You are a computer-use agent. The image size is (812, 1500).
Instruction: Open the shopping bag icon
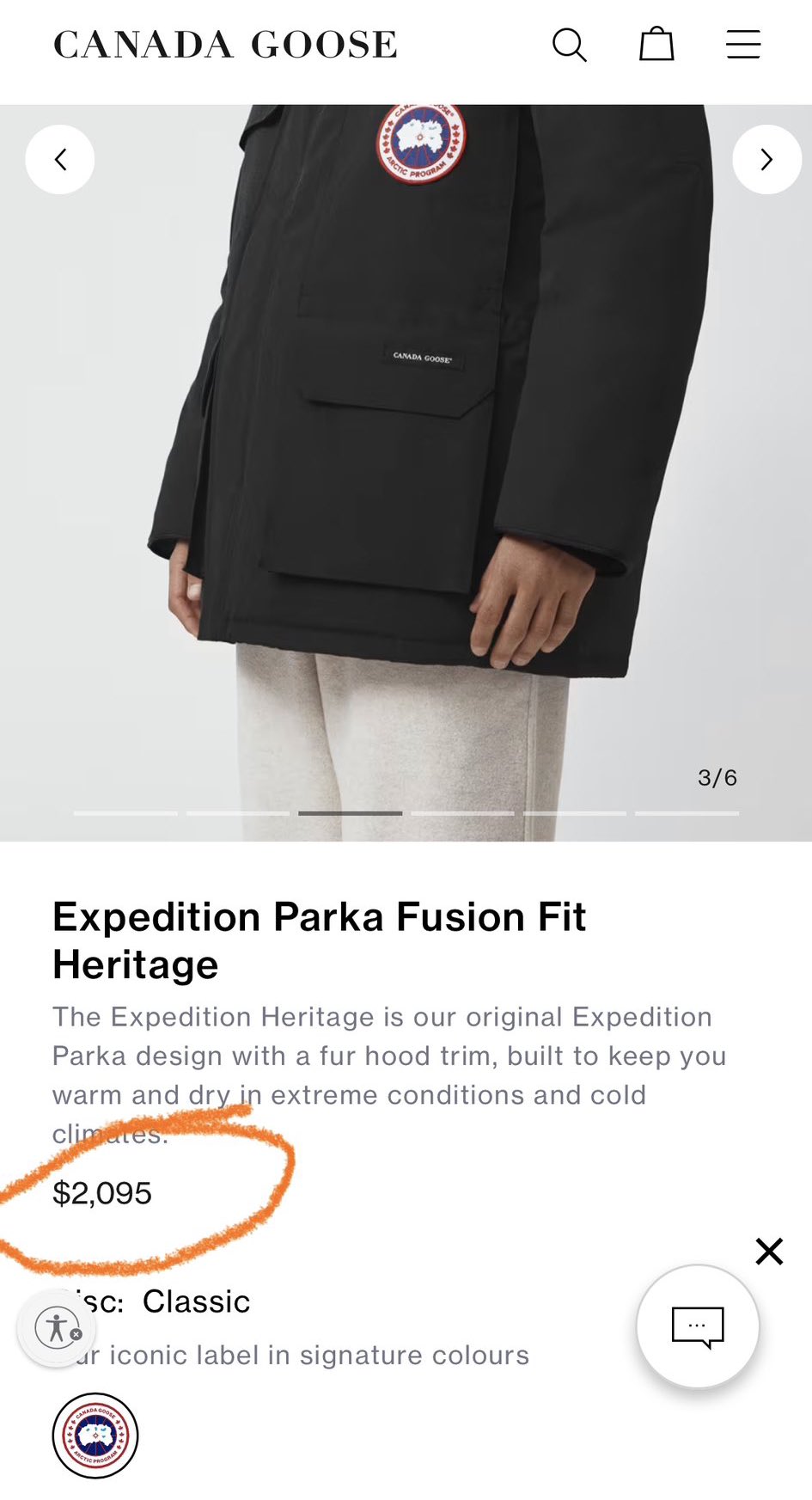pyautogui.click(x=656, y=44)
